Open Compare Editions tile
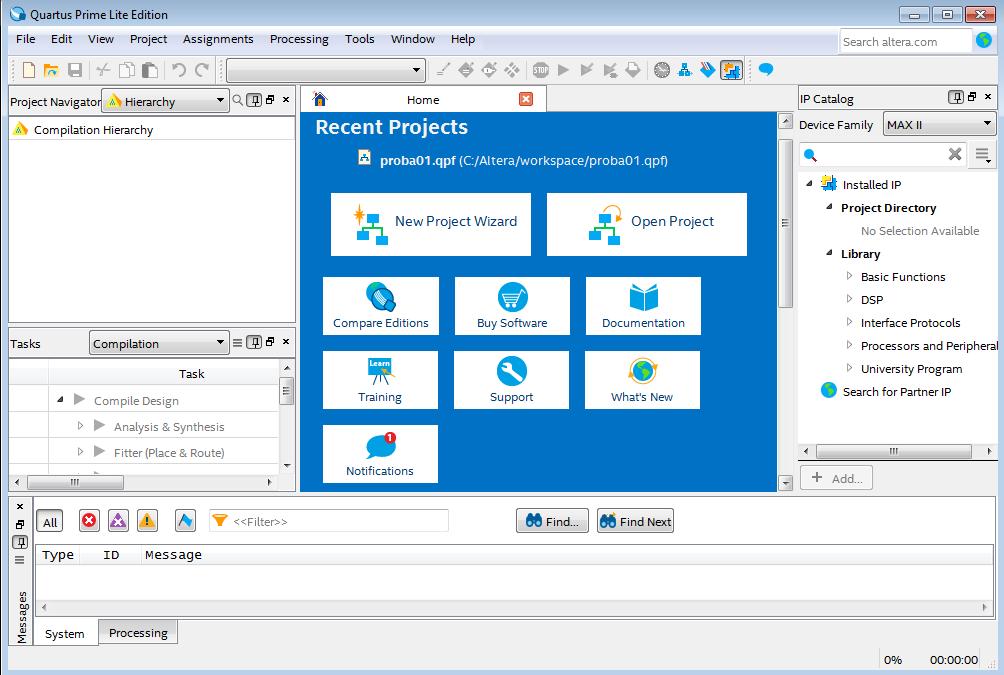Screen dimensions: 1004x675 381,306
